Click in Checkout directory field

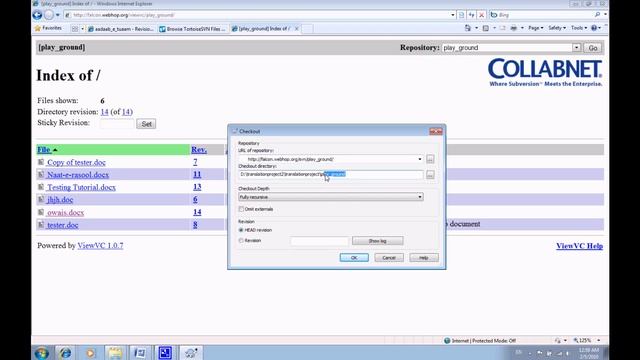point(331,174)
